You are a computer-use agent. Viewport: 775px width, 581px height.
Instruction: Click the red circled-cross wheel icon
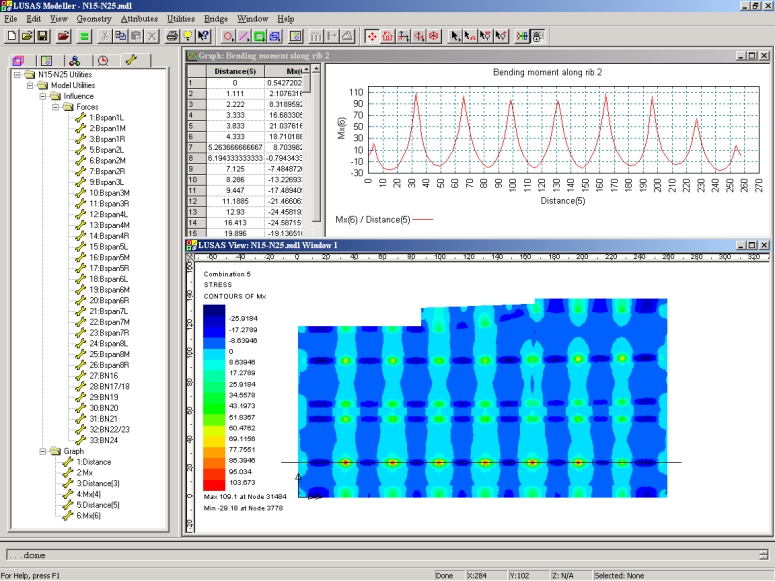434,36
